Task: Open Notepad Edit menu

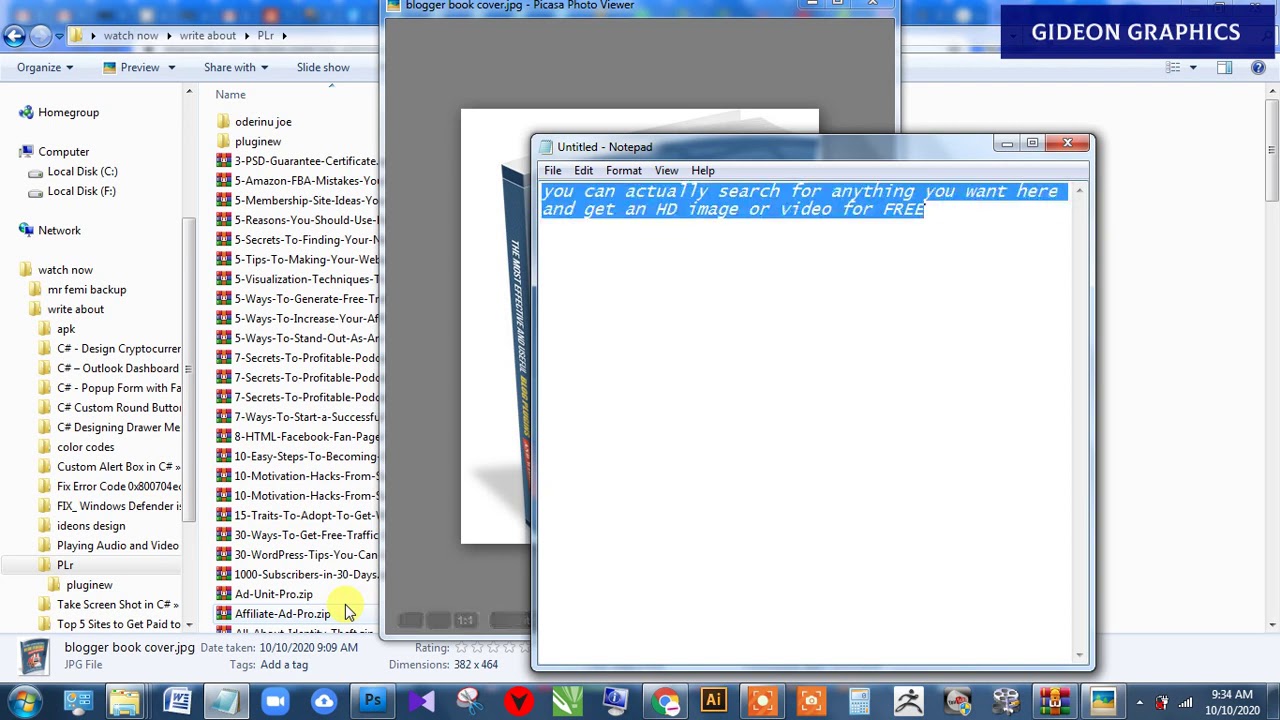Action: pos(583,171)
